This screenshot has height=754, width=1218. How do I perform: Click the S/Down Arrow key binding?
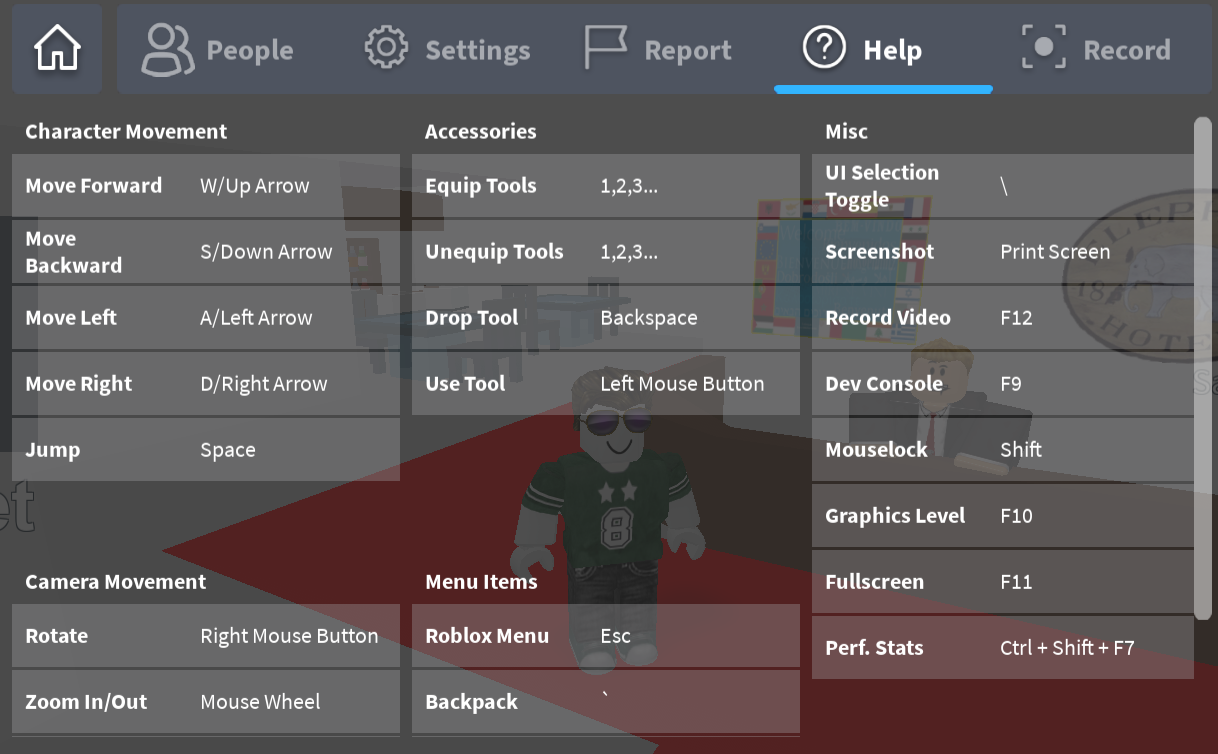click(x=266, y=252)
